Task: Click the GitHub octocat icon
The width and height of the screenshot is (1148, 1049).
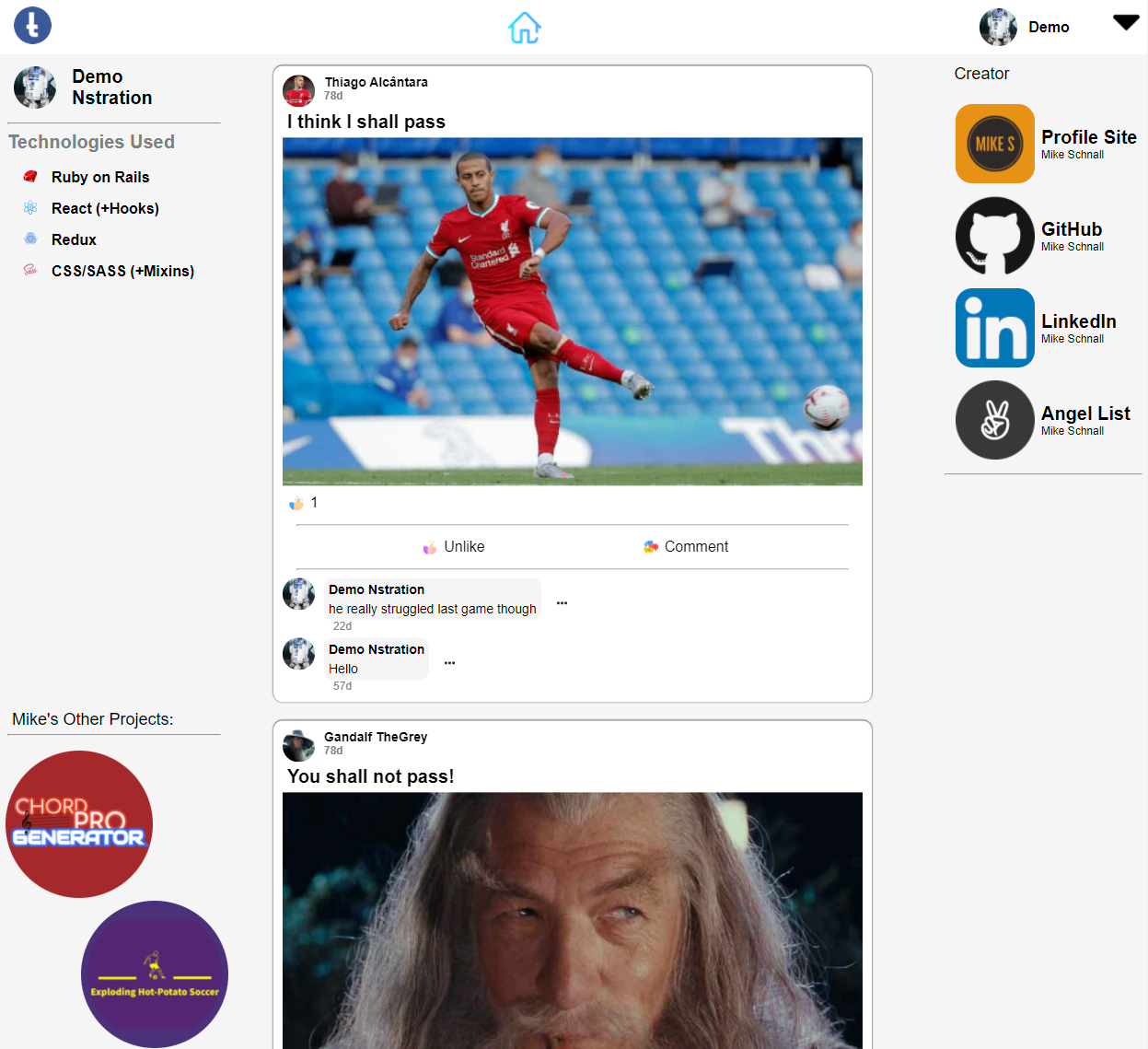Action: [995, 236]
